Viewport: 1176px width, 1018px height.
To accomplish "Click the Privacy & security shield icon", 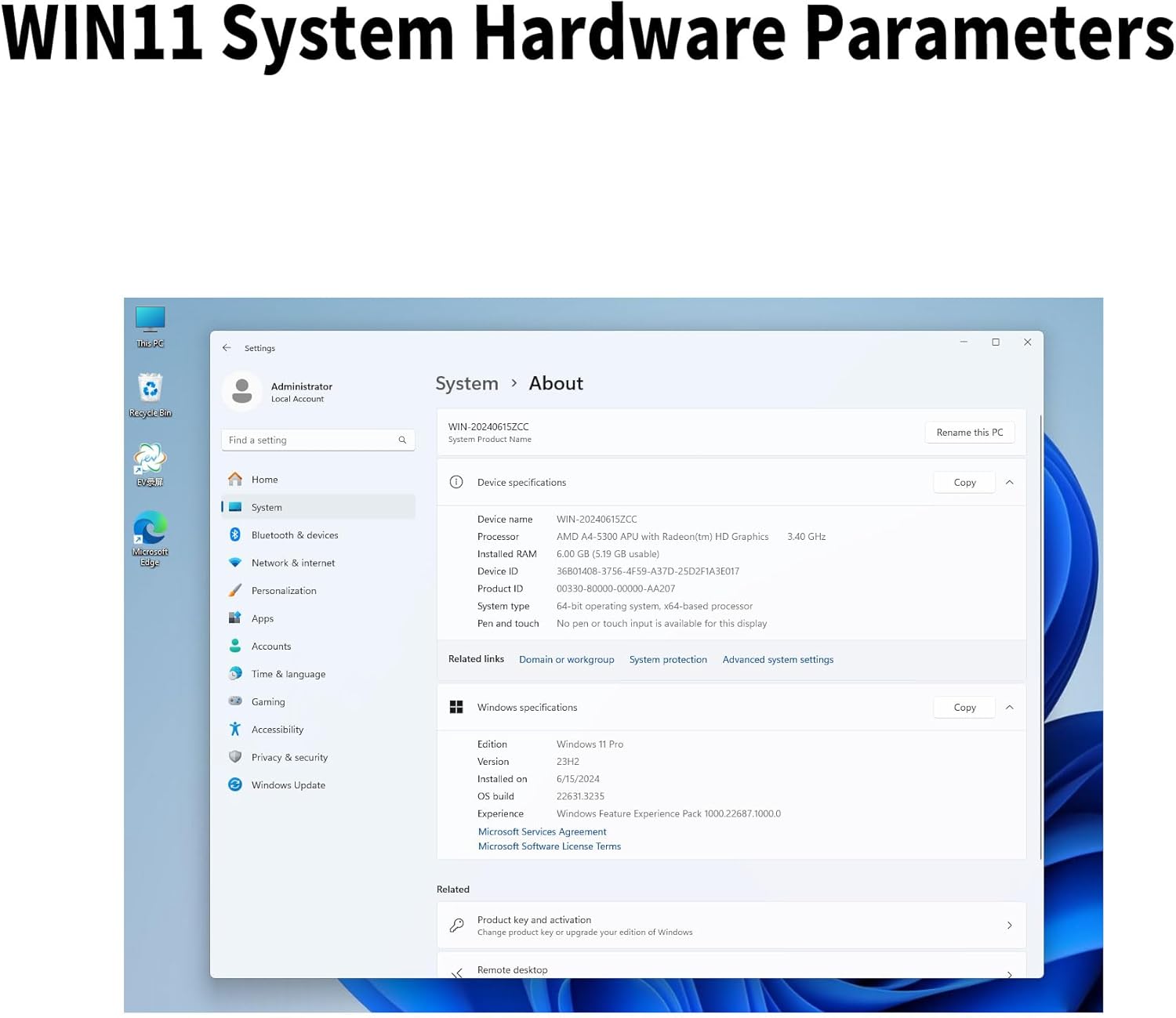I will (x=235, y=757).
